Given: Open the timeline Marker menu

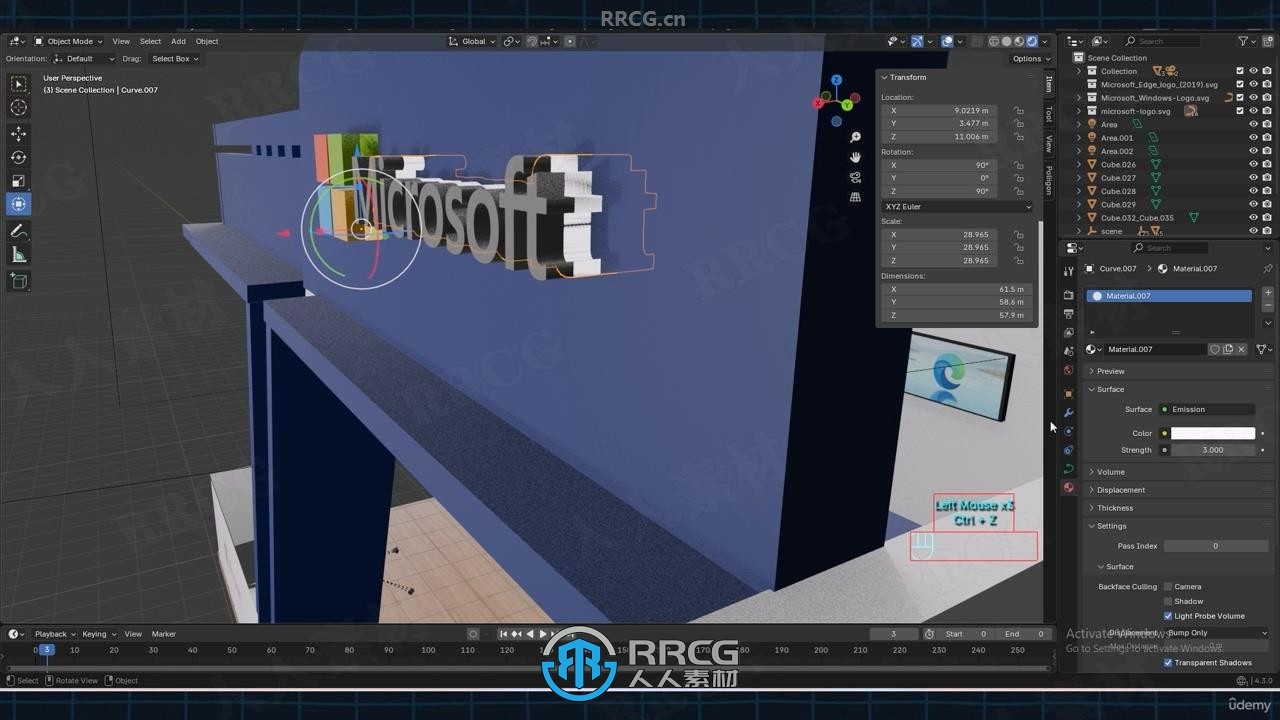Looking at the screenshot, I should [x=163, y=634].
